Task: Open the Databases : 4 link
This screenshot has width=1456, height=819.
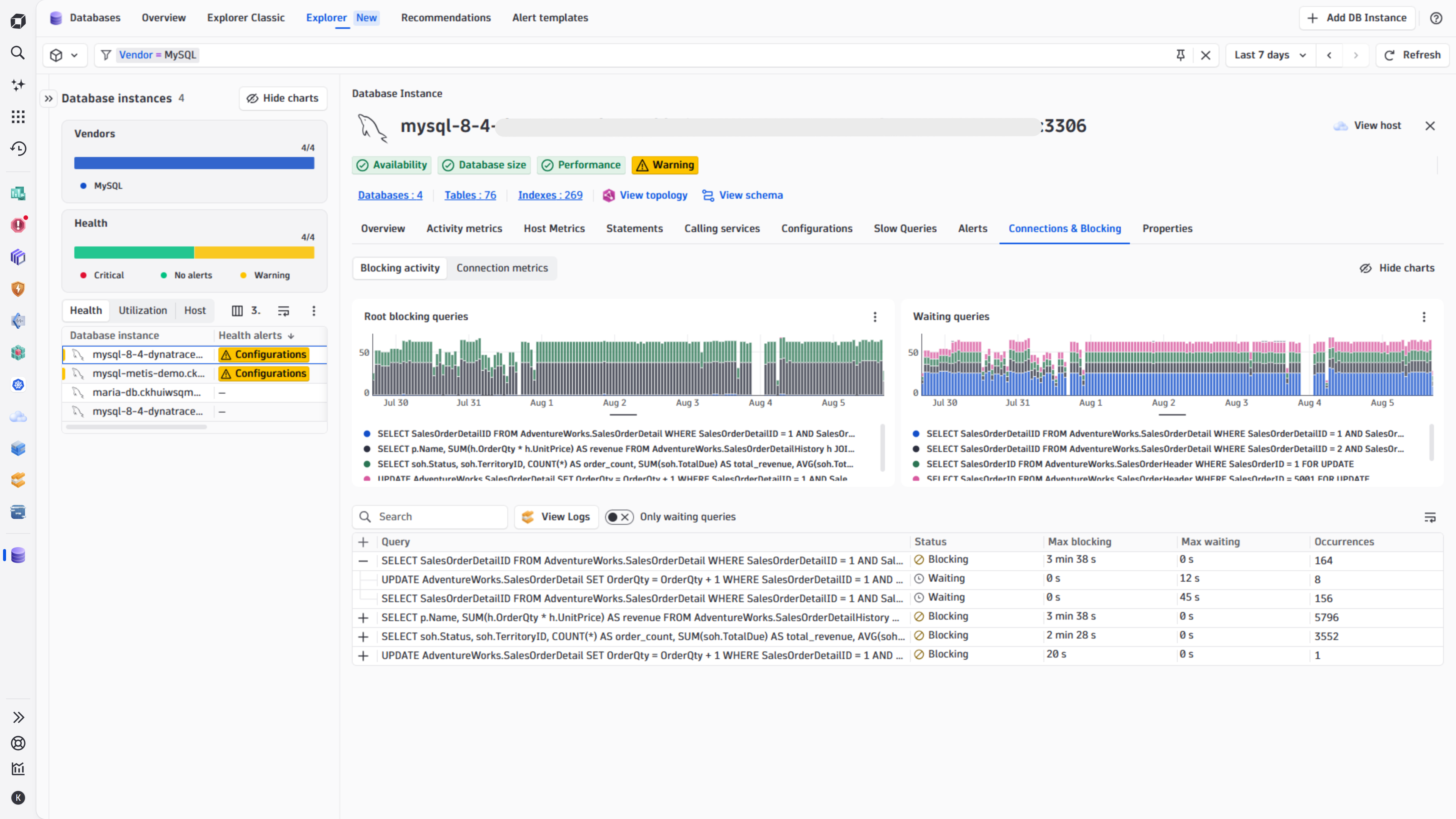Action: point(390,195)
